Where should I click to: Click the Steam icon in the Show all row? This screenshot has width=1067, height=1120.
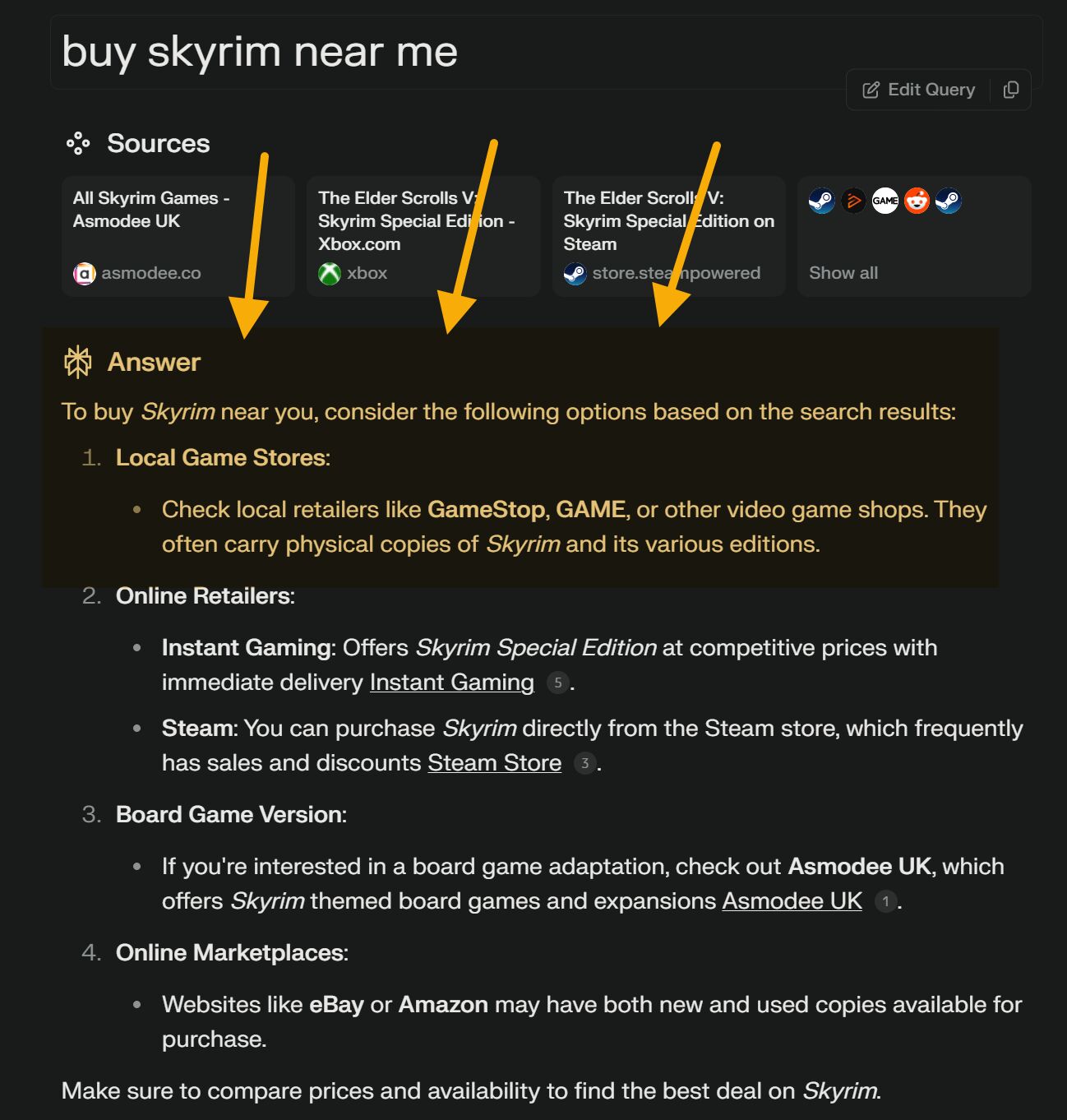click(821, 201)
